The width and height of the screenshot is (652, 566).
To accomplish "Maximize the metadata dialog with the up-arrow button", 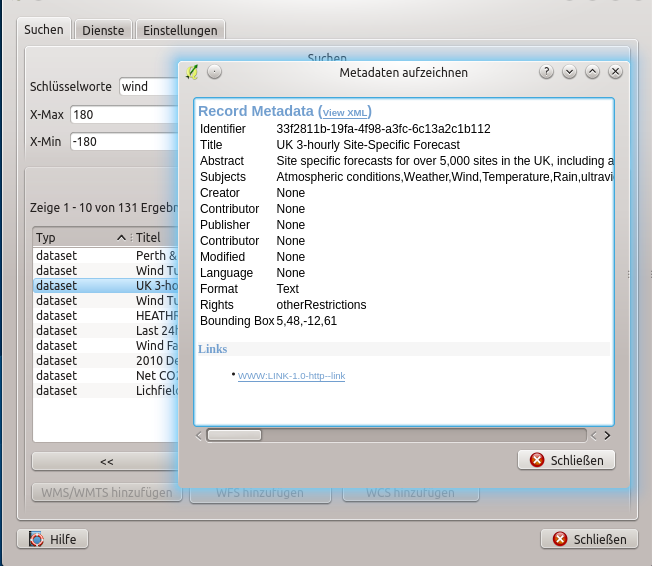I will (x=592, y=72).
